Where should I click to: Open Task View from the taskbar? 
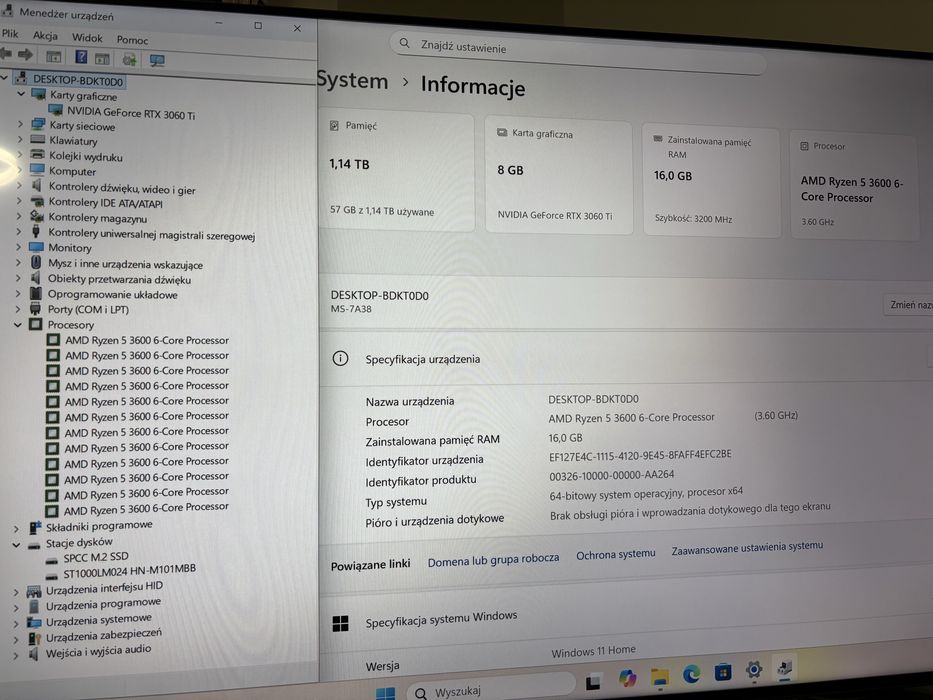pyautogui.click(x=593, y=682)
